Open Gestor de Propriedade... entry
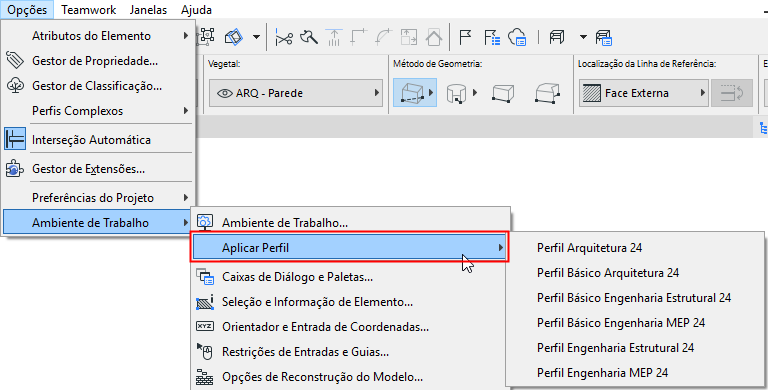 click(98, 61)
